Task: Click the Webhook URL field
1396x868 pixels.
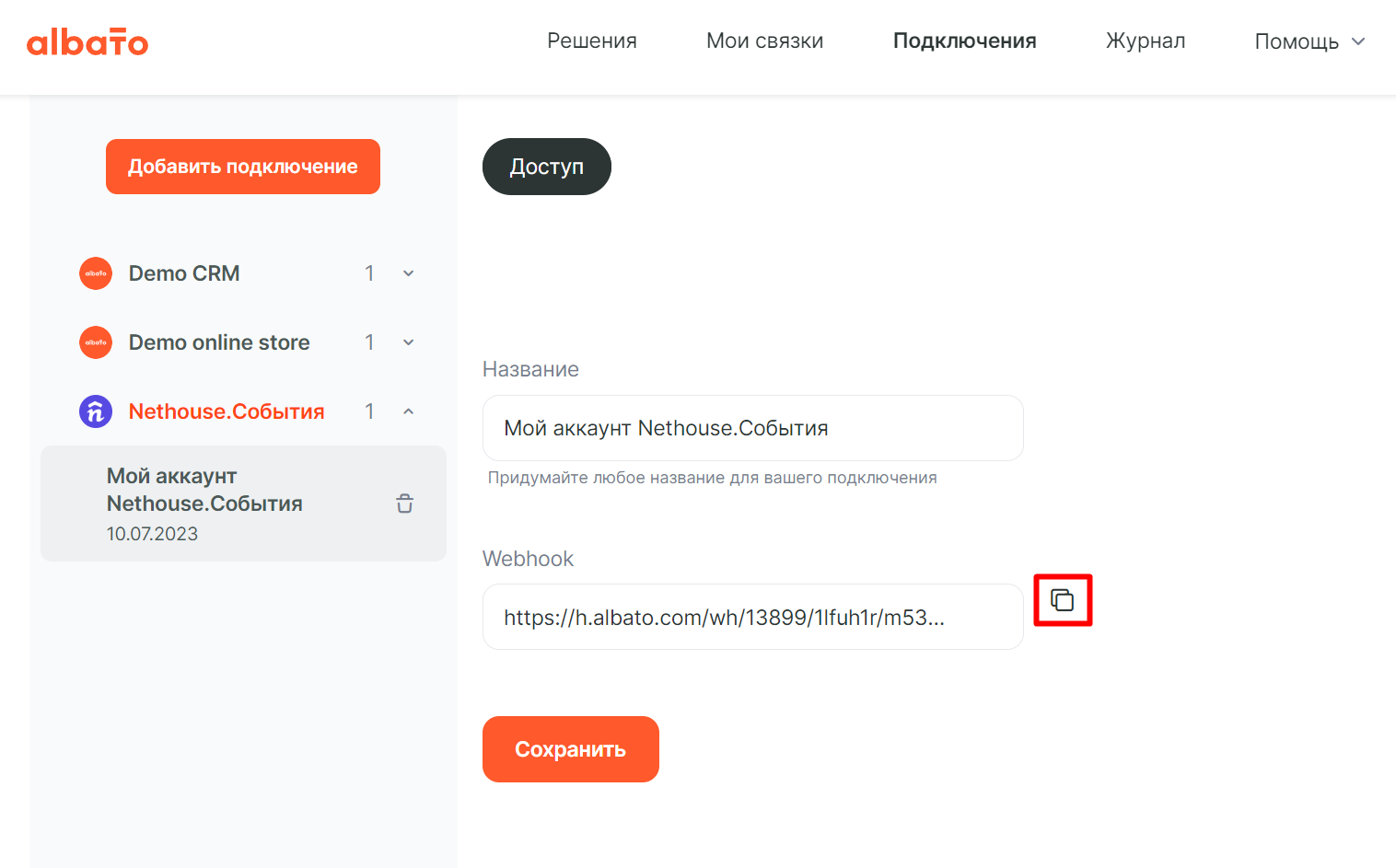Action: (x=753, y=617)
